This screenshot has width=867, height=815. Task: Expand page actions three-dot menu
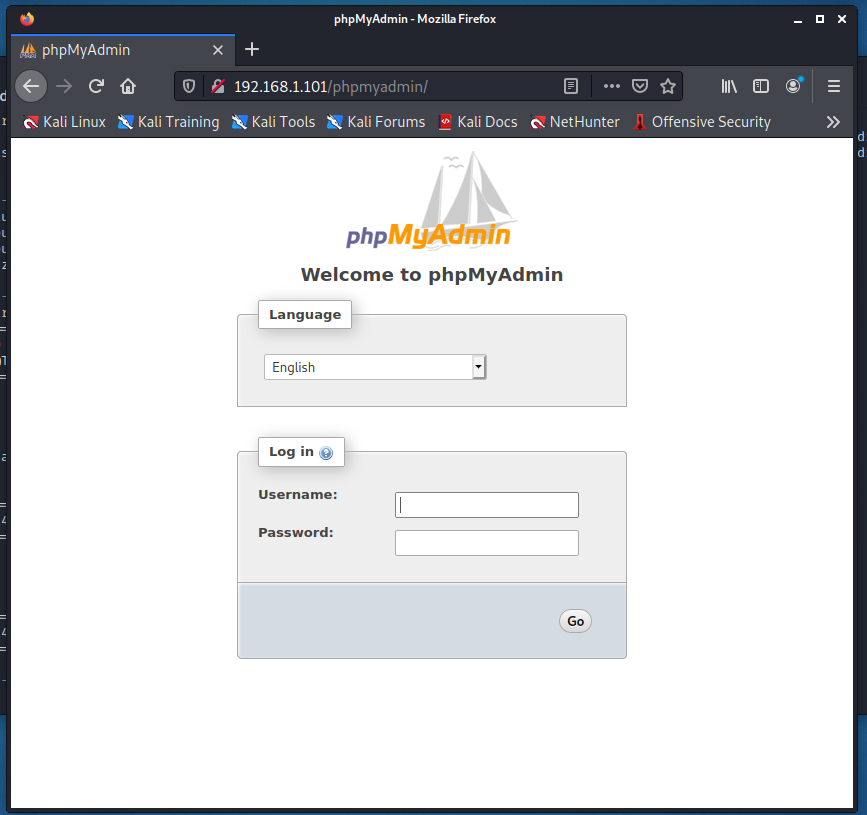tap(611, 86)
